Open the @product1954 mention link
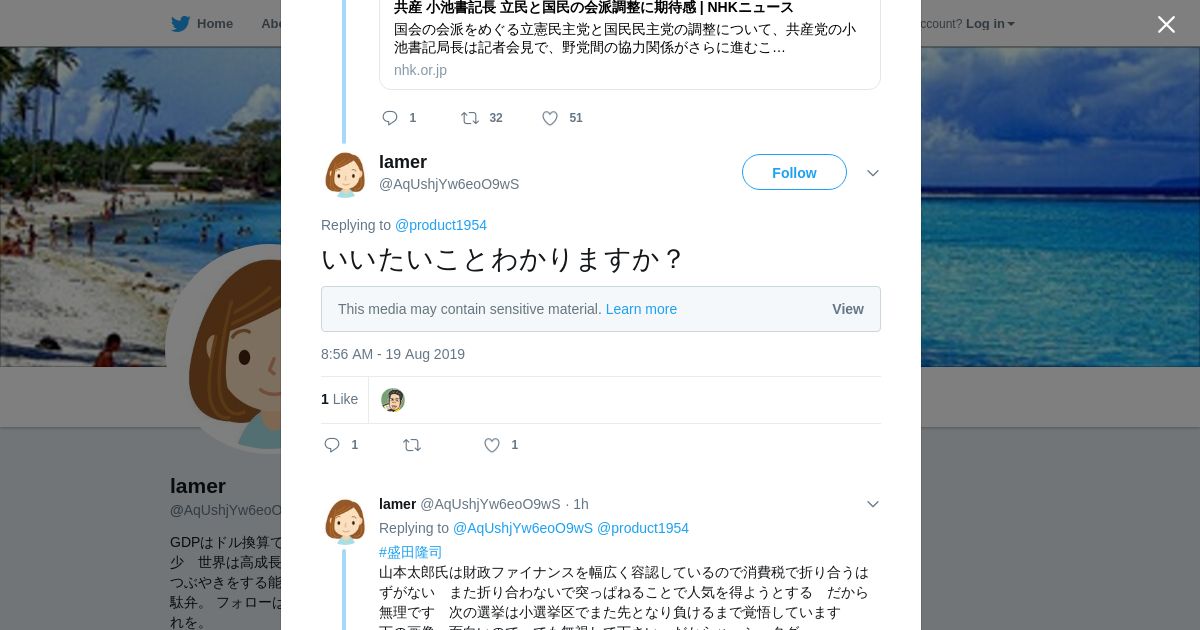The image size is (1200, 630). coord(441,225)
